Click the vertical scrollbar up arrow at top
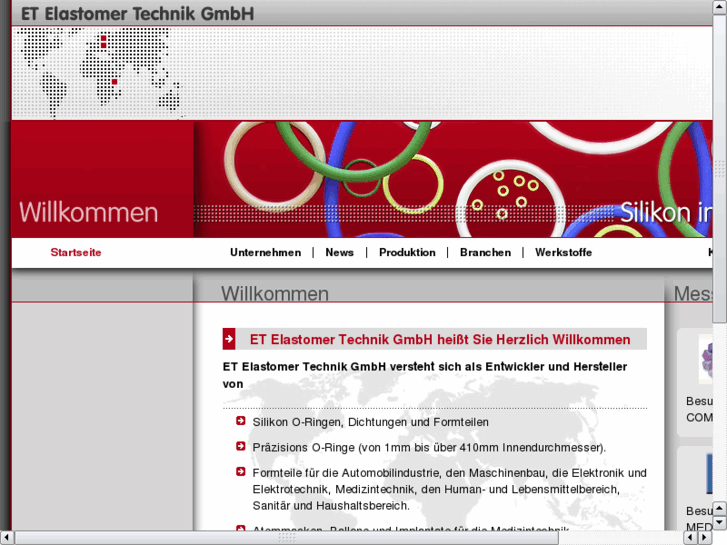 pyautogui.click(x=720, y=7)
